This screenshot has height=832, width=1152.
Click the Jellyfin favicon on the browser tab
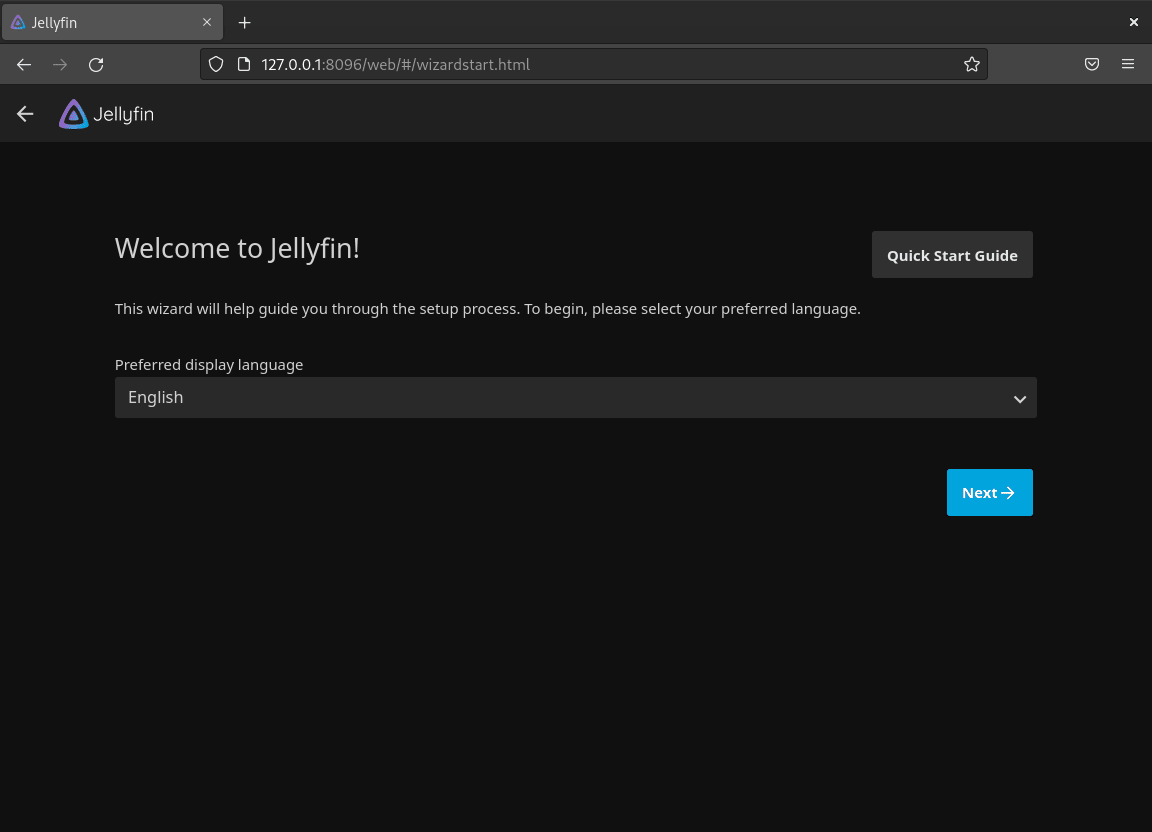click(18, 22)
